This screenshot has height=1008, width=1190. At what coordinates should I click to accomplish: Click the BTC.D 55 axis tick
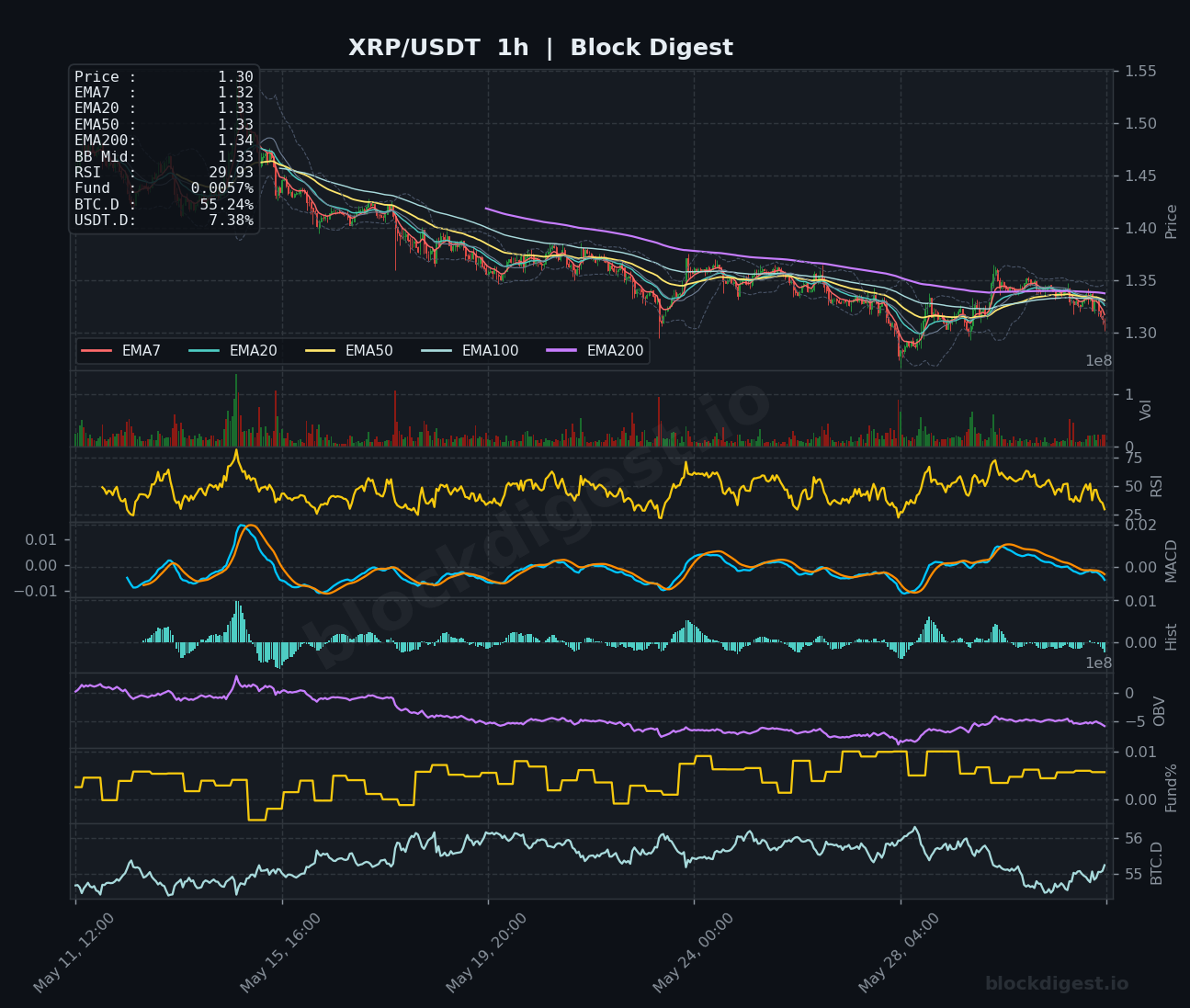pyautogui.click(x=1133, y=875)
